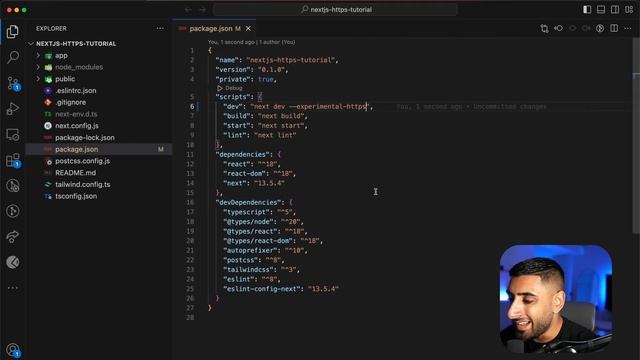The image size is (640, 360).
Task: Open the Search view in activity bar
Action: [x=13, y=57]
